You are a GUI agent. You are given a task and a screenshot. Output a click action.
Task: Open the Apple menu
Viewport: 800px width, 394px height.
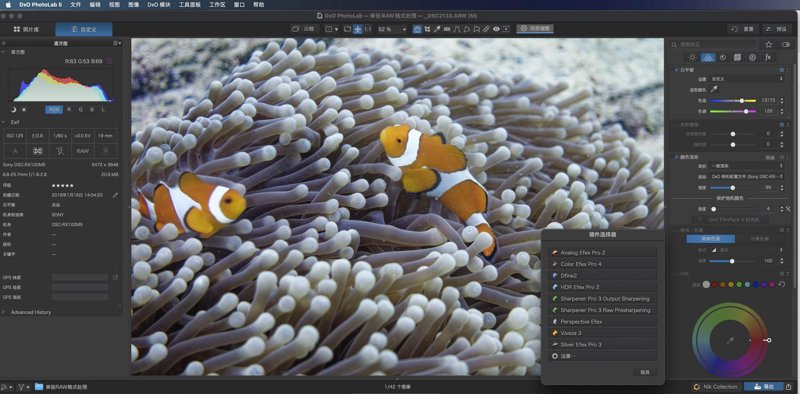tap(8, 5)
